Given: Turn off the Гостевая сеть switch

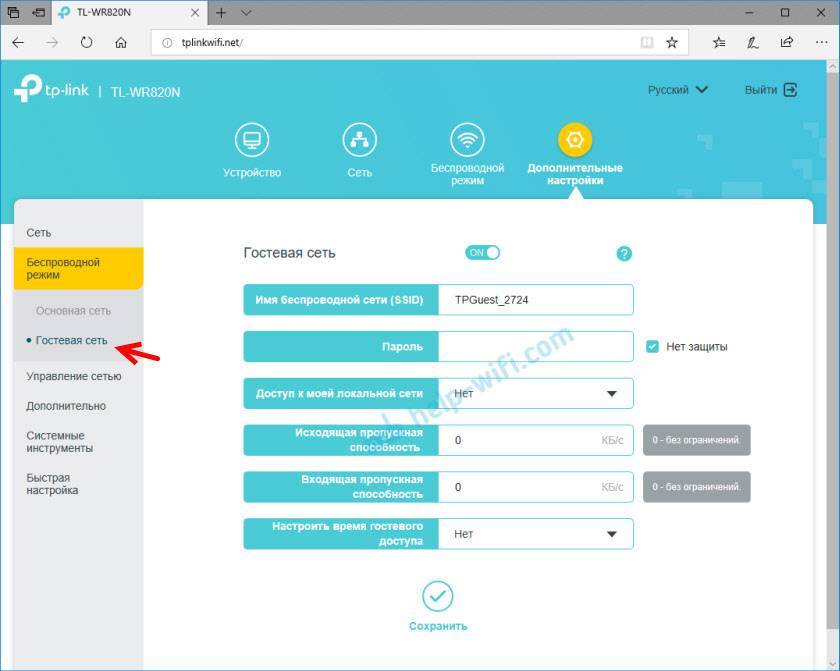Looking at the screenshot, I should [x=482, y=253].
